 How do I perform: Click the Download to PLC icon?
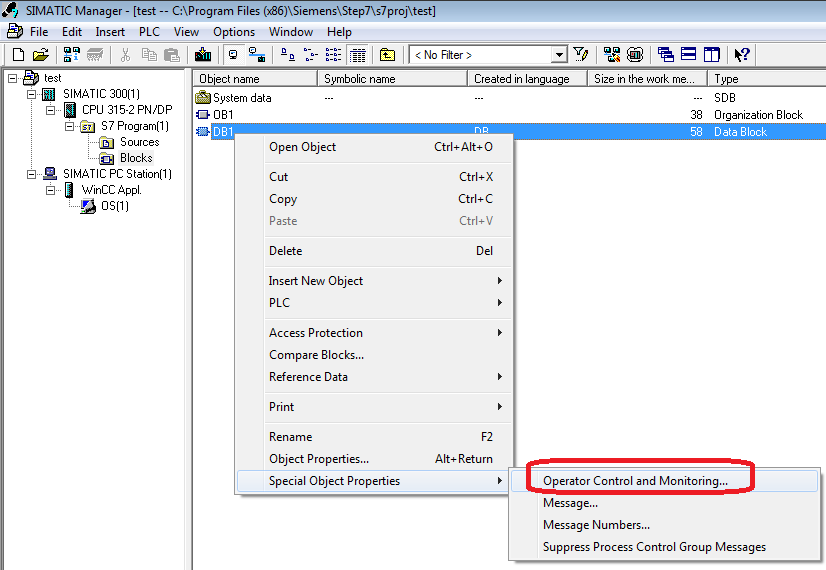tap(203, 55)
